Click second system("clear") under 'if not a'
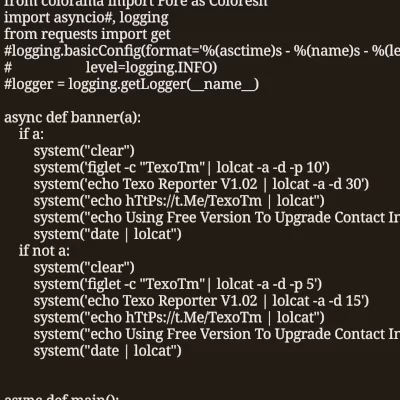Viewport: 400px width, 400px height. tap(84, 267)
